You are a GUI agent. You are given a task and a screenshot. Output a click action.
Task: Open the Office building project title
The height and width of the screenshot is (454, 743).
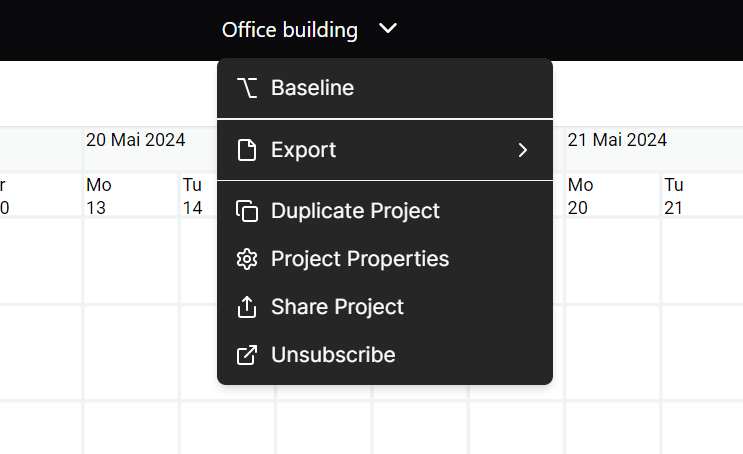pos(290,30)
